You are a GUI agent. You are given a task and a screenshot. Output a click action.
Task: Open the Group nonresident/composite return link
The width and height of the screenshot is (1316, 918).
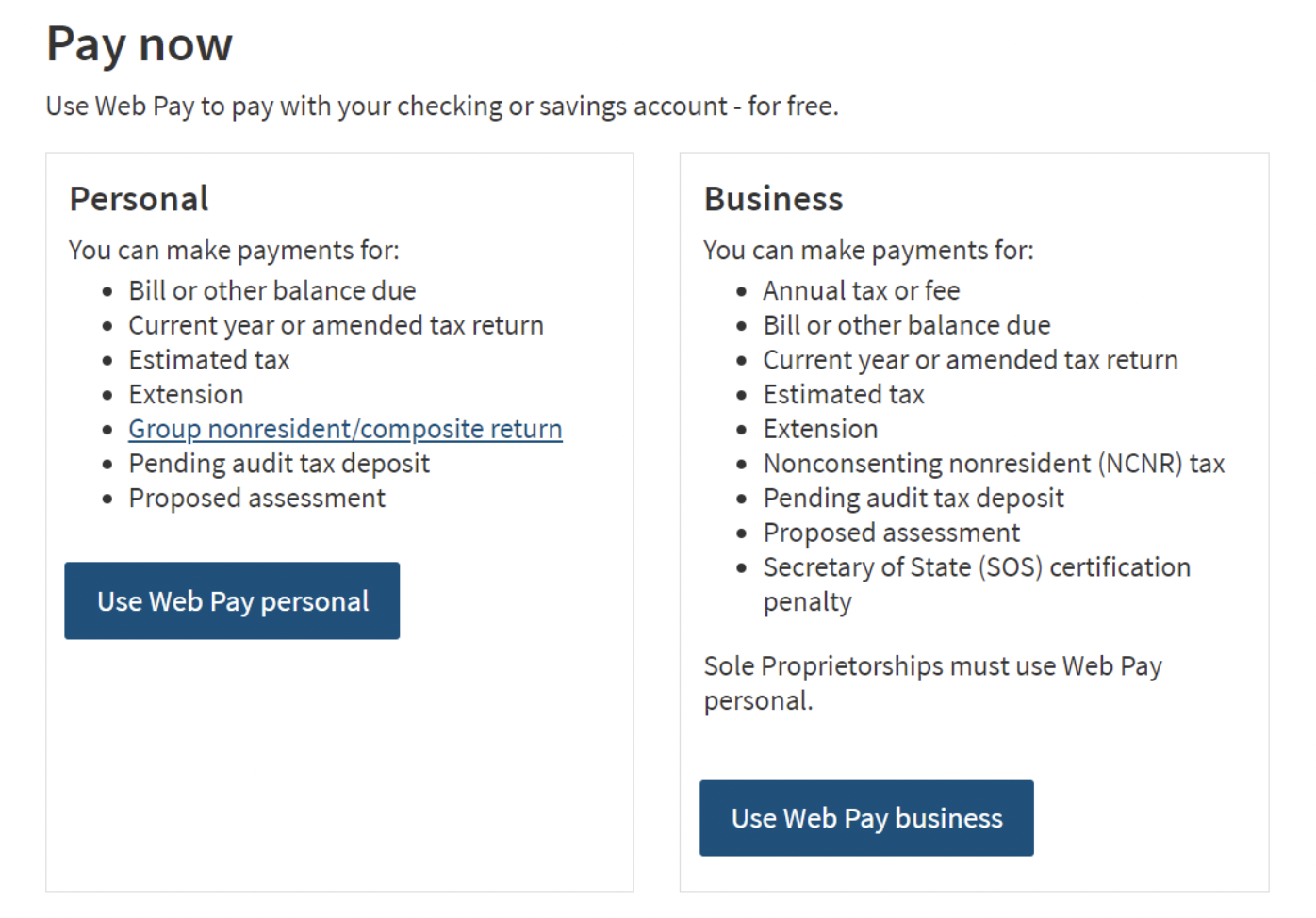pos(345,429)
